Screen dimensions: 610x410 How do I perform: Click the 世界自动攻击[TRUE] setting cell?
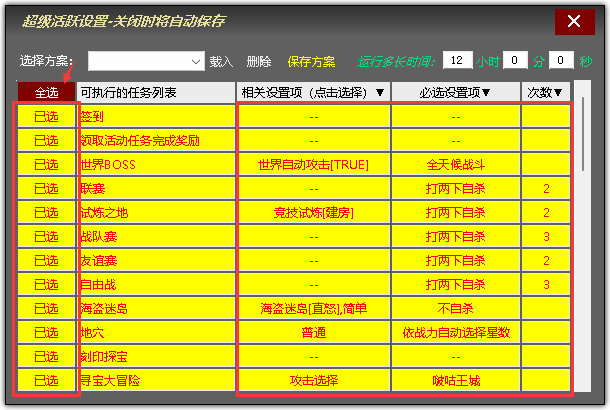point(314,165)
